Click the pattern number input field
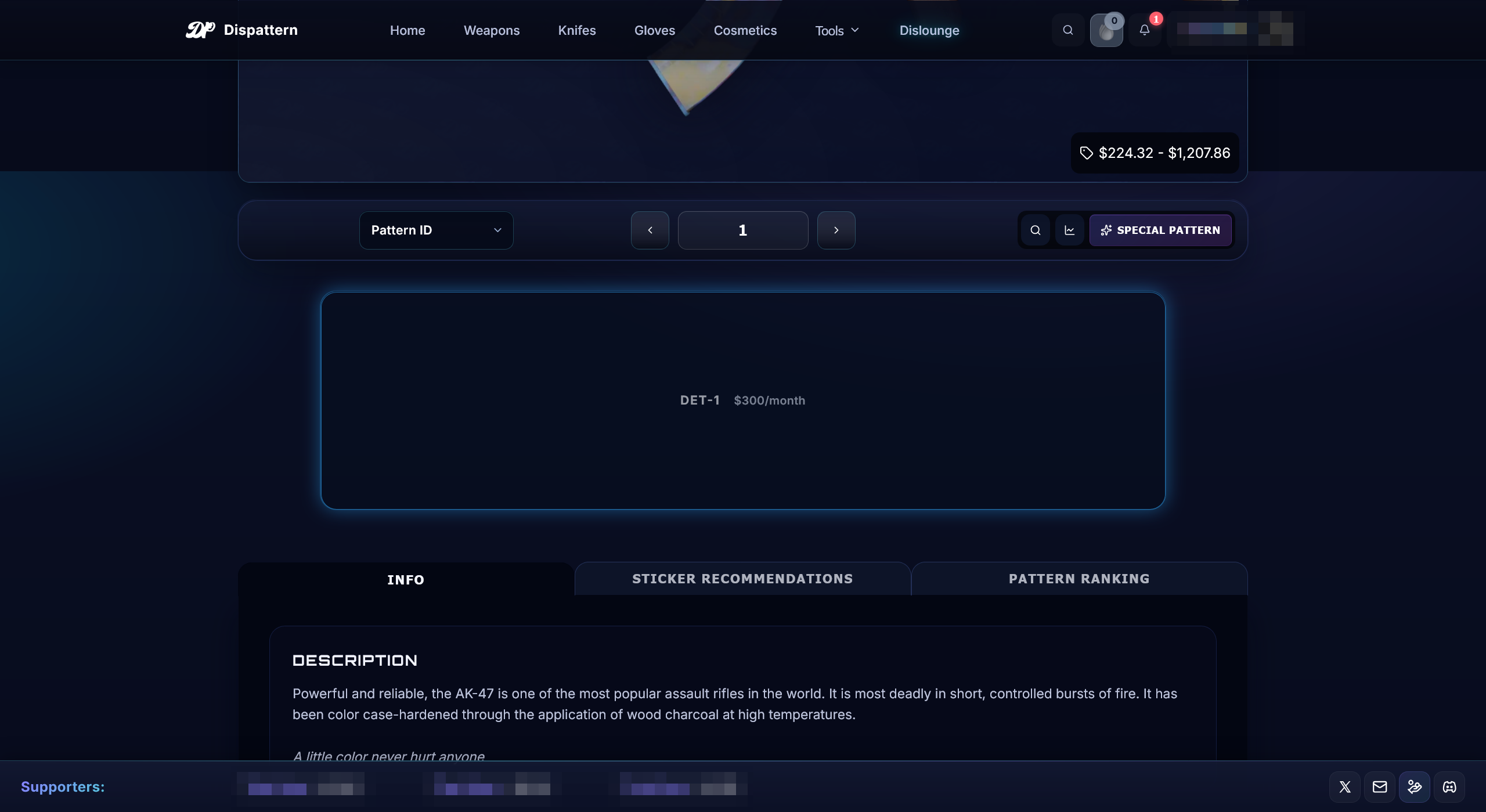 742,230
